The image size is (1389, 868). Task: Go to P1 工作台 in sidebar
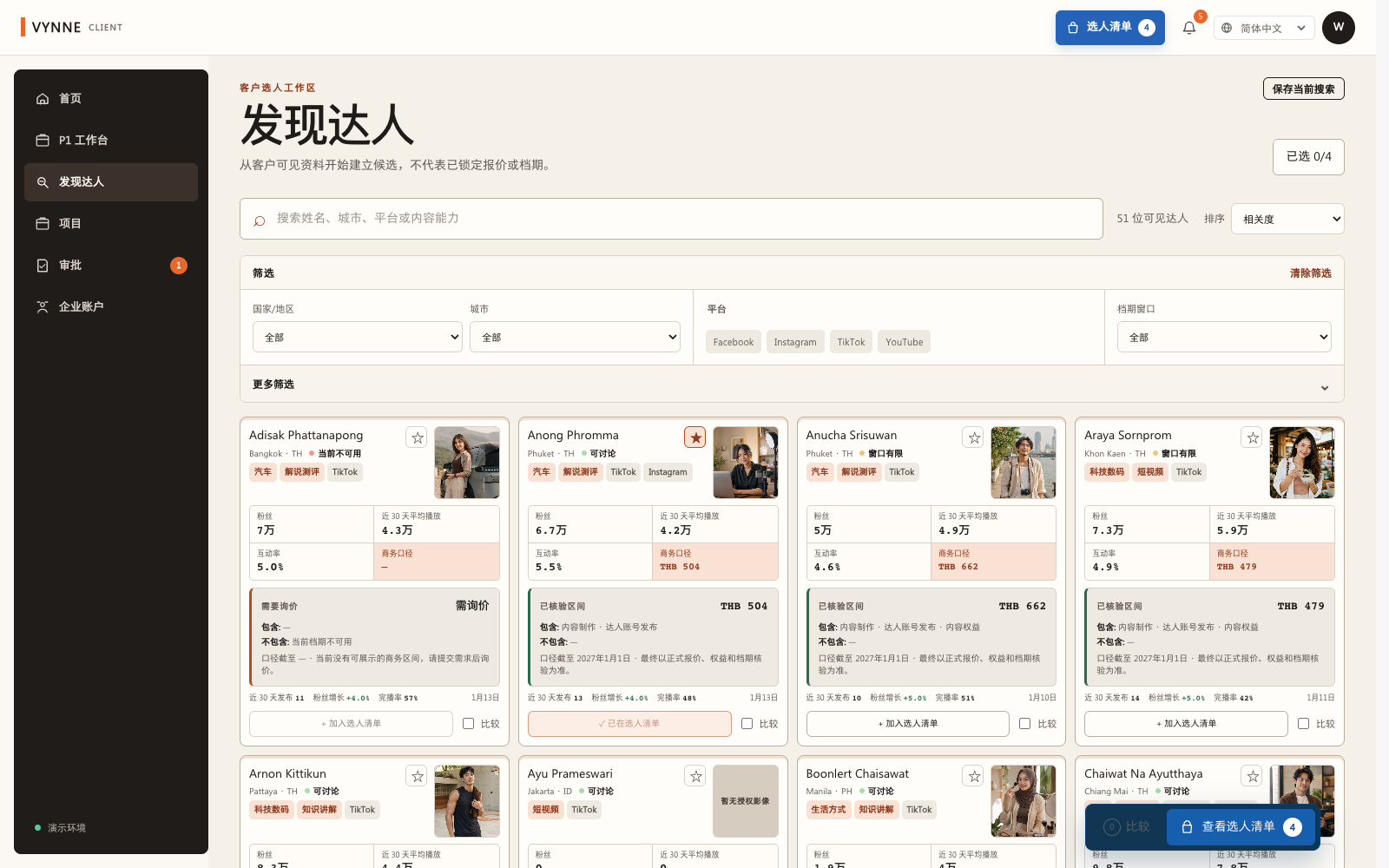(111, 141)
